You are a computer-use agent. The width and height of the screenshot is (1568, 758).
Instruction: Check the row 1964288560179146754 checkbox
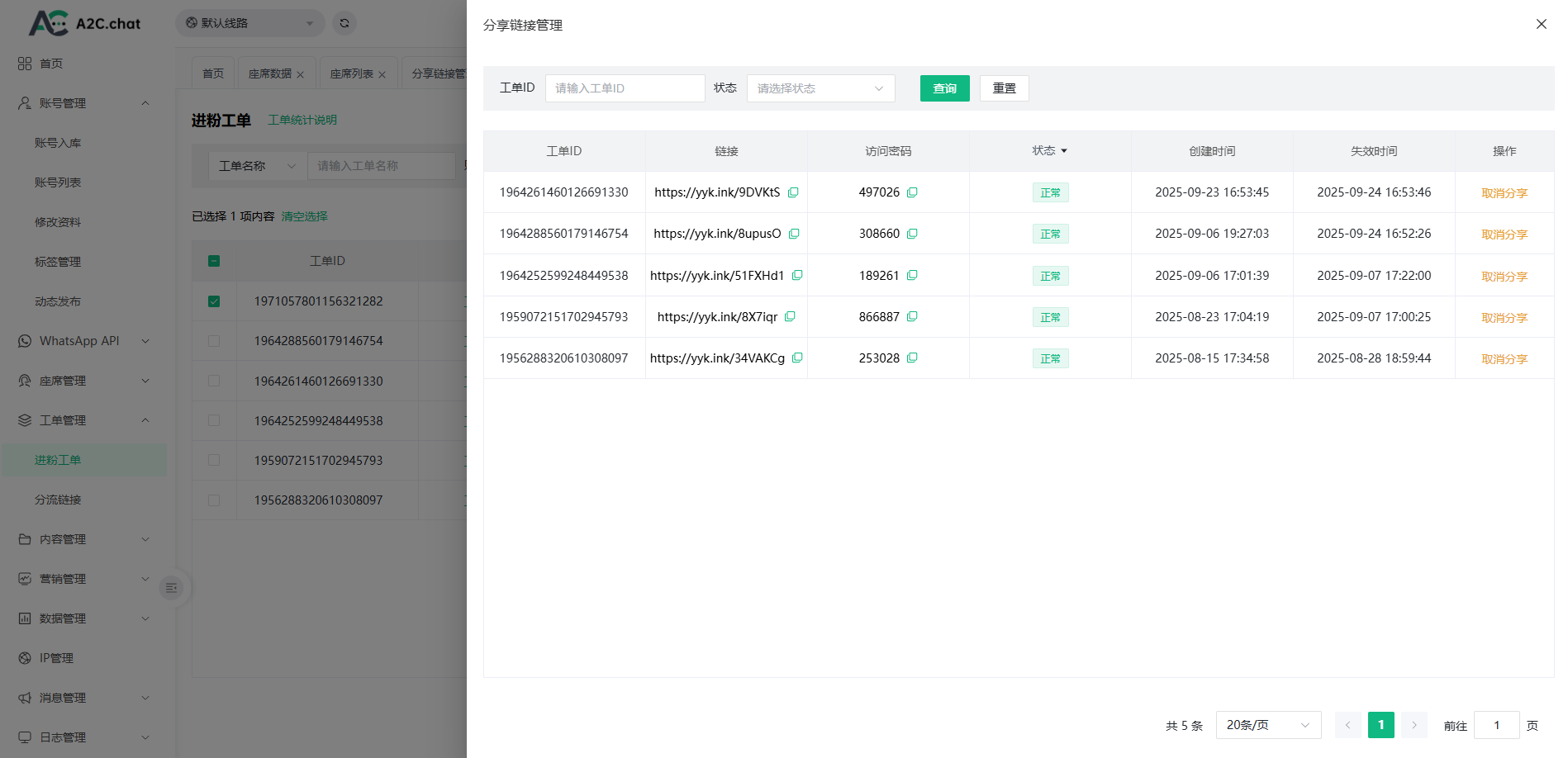pyautogui.click(x=214, y=341)
